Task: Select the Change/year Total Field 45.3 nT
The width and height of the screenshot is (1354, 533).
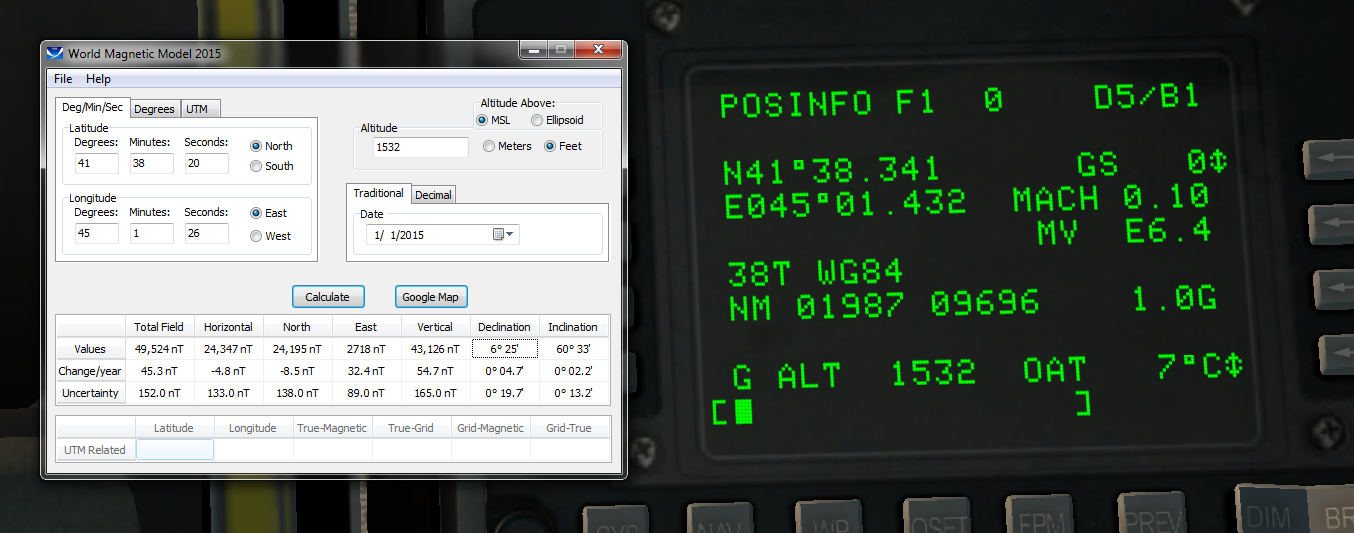Action: point(159,371)
